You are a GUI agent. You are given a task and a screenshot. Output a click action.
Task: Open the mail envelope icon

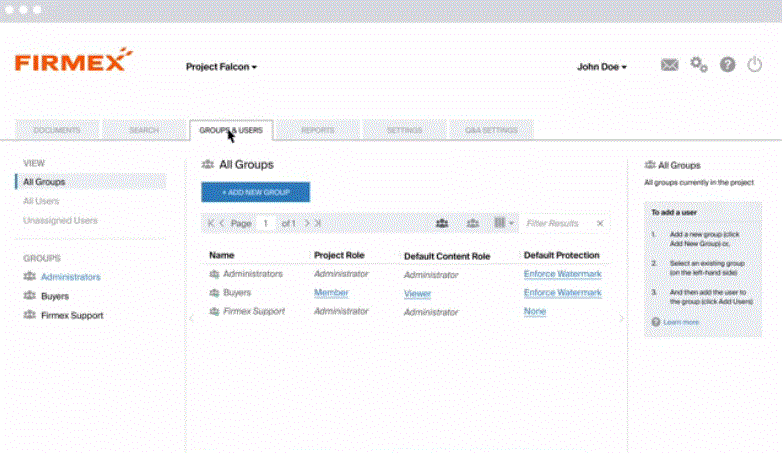point(669,65)
